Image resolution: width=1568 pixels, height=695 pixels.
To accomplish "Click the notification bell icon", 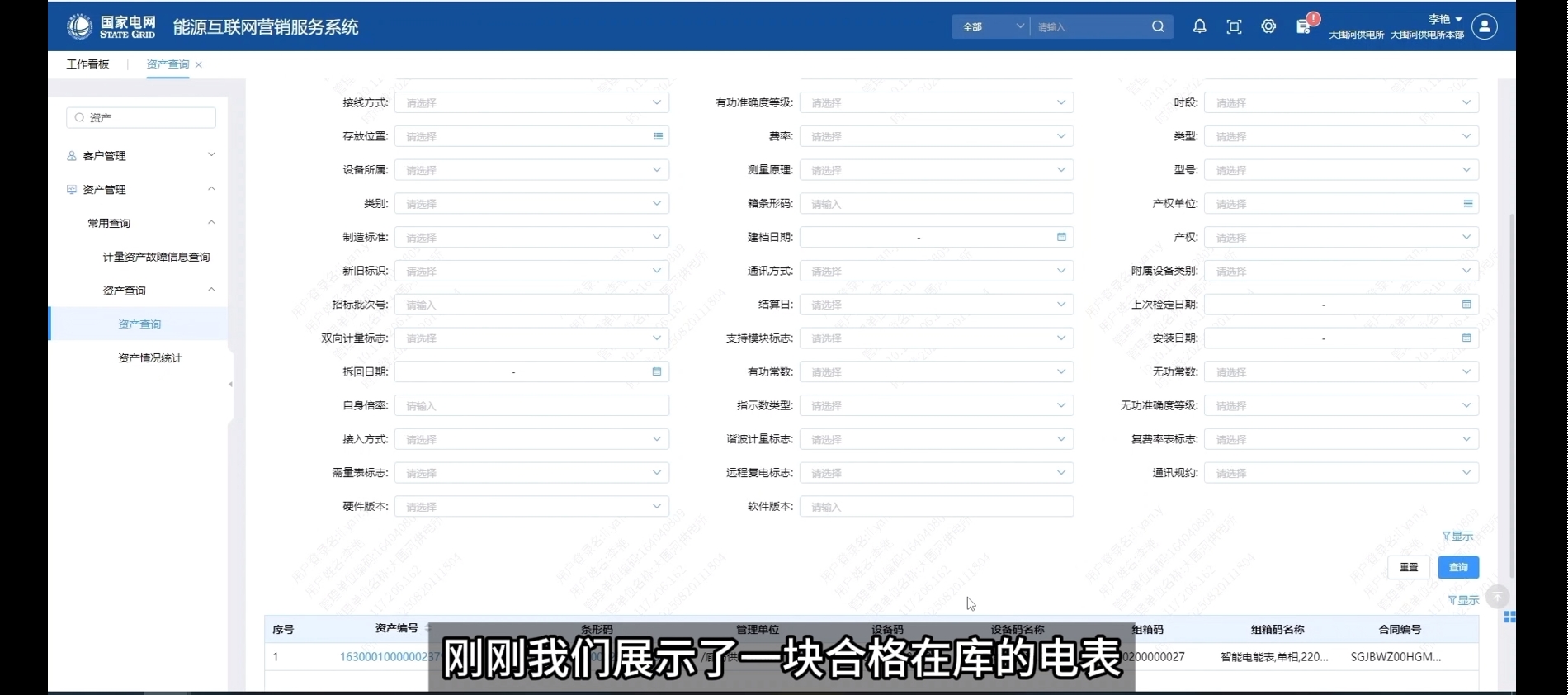I will [1199, 26].
